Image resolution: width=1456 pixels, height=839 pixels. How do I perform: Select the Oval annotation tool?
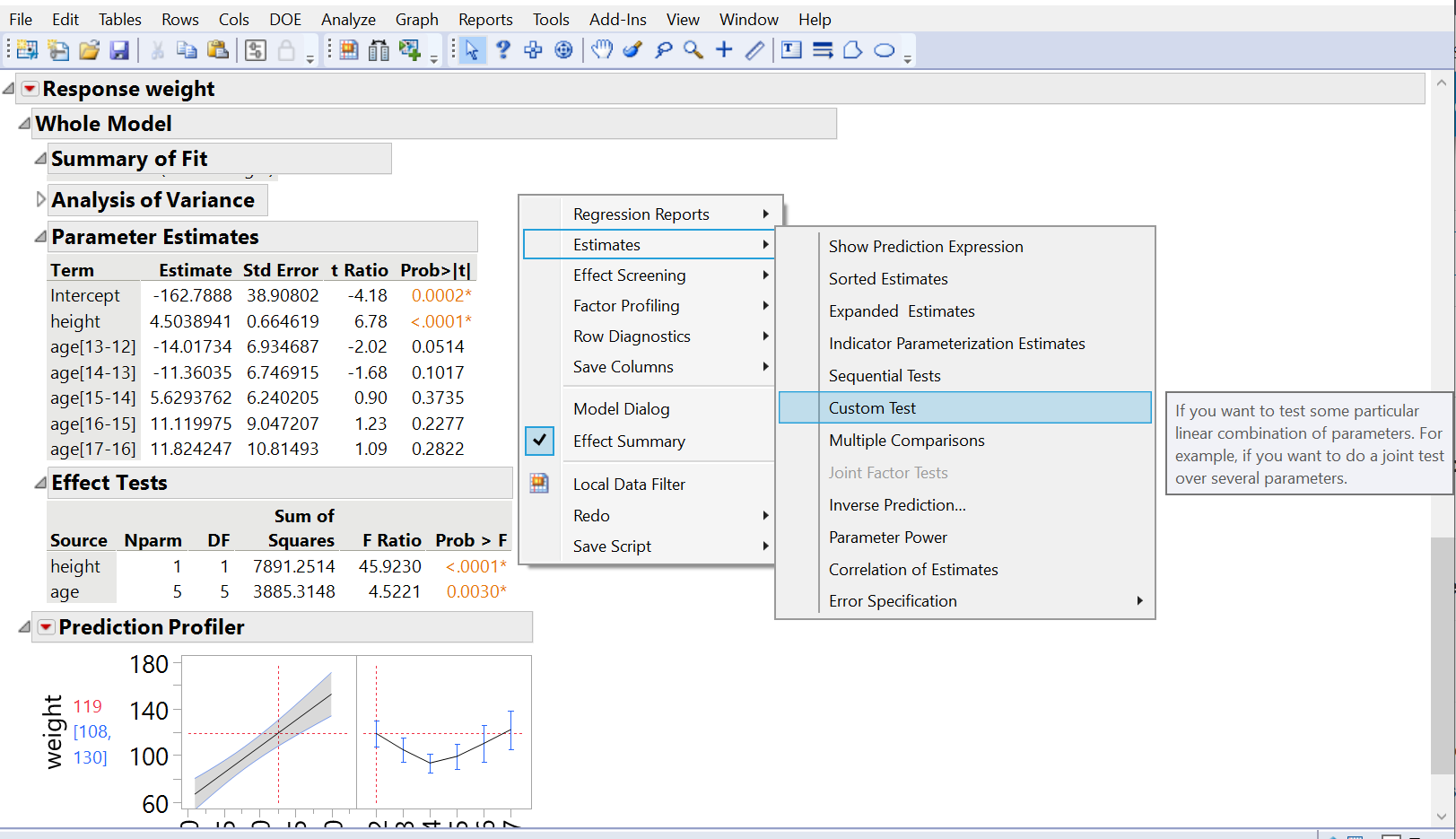[885, 51]
